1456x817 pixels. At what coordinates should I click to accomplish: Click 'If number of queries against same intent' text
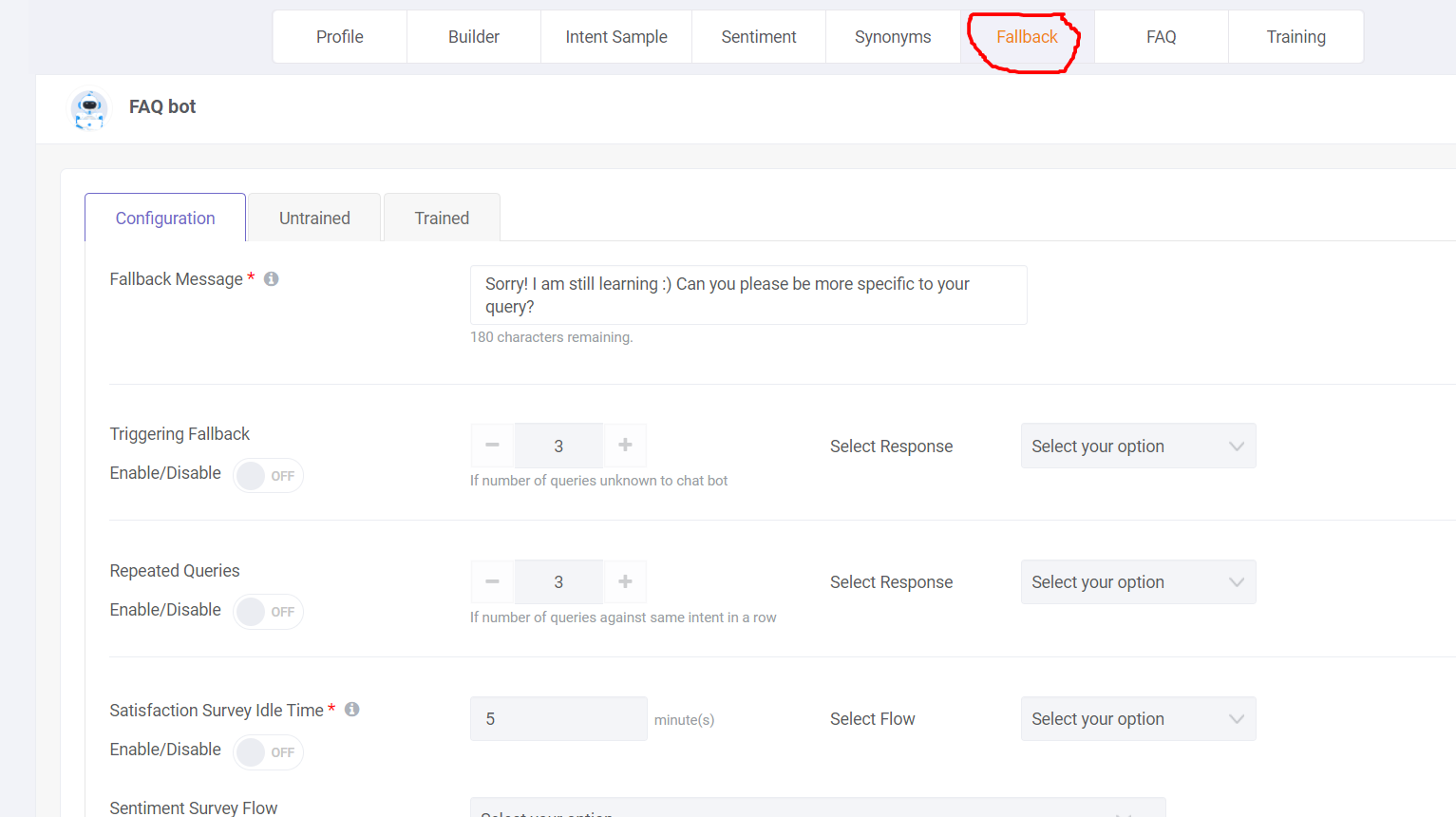pyautogui.click(x=623, y=617)
